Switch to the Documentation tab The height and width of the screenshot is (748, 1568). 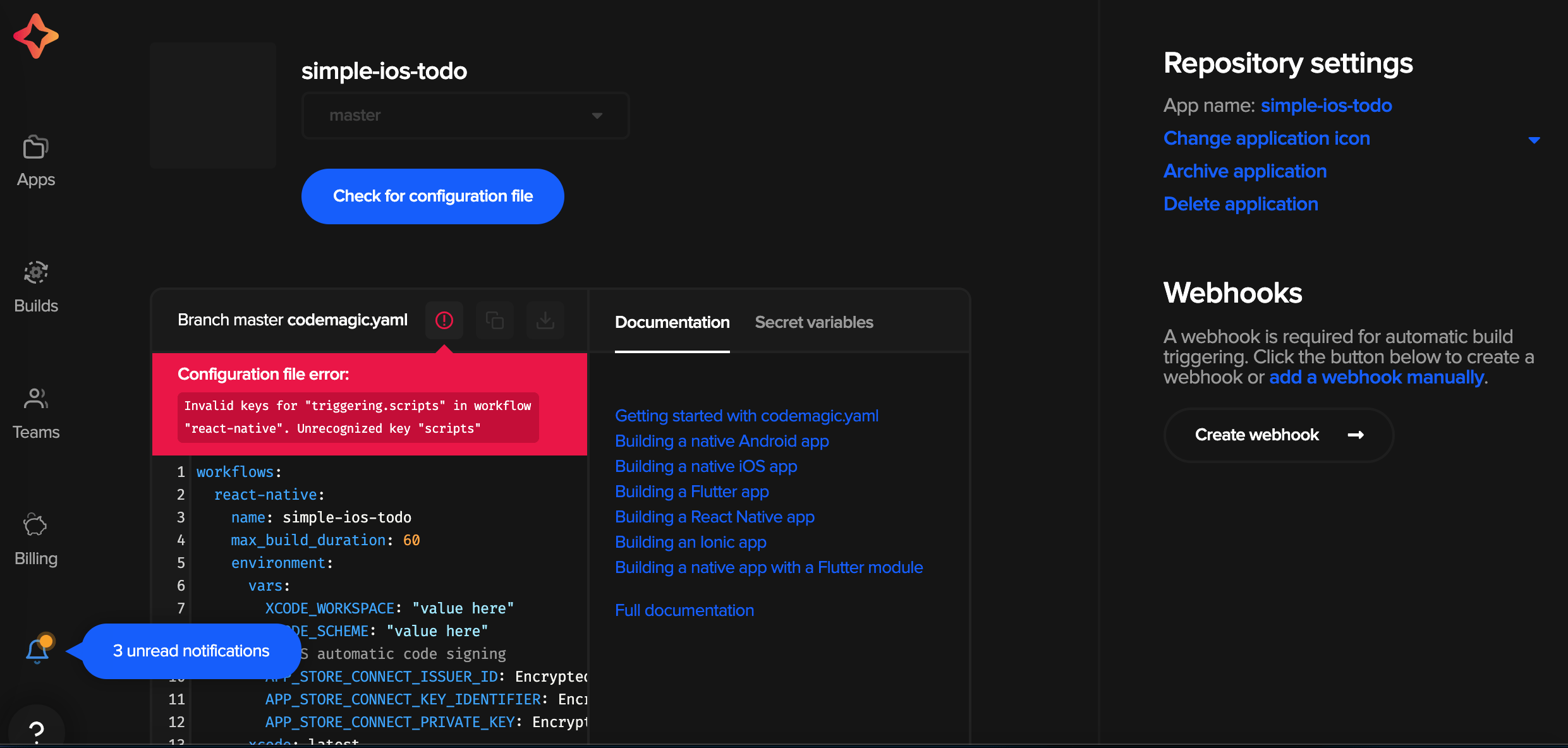pyautogui.click(x=672, y=322)
